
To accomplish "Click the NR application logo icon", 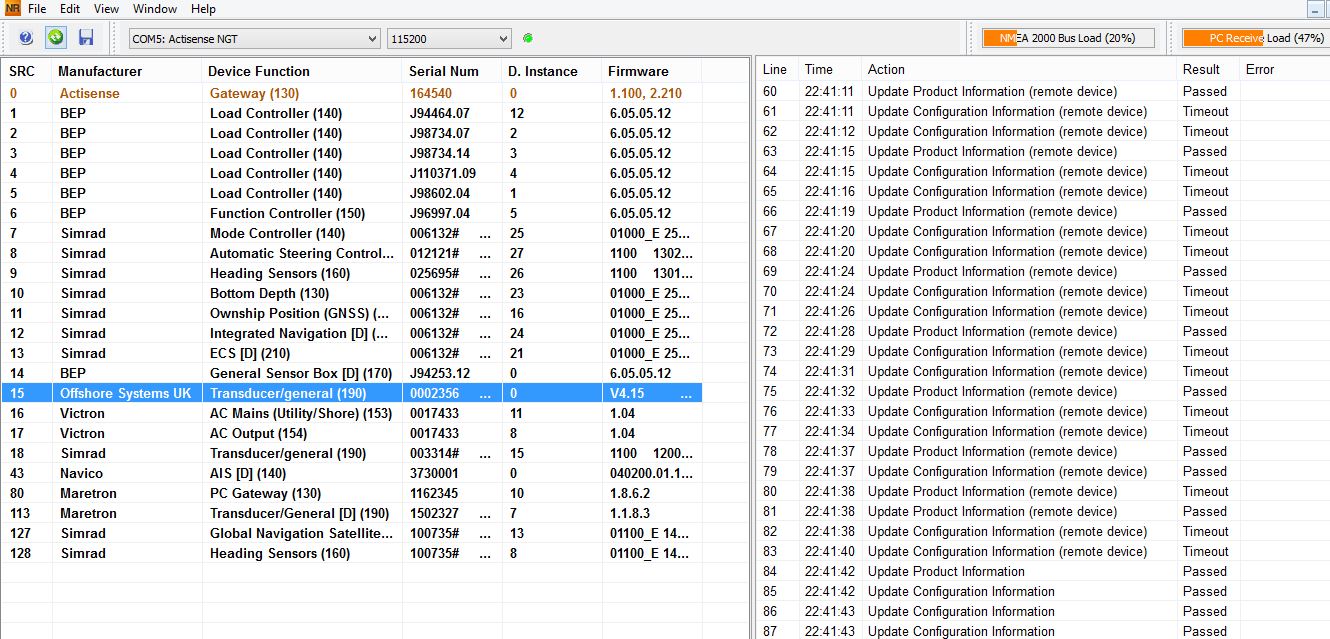I will (x=12, y=9).
